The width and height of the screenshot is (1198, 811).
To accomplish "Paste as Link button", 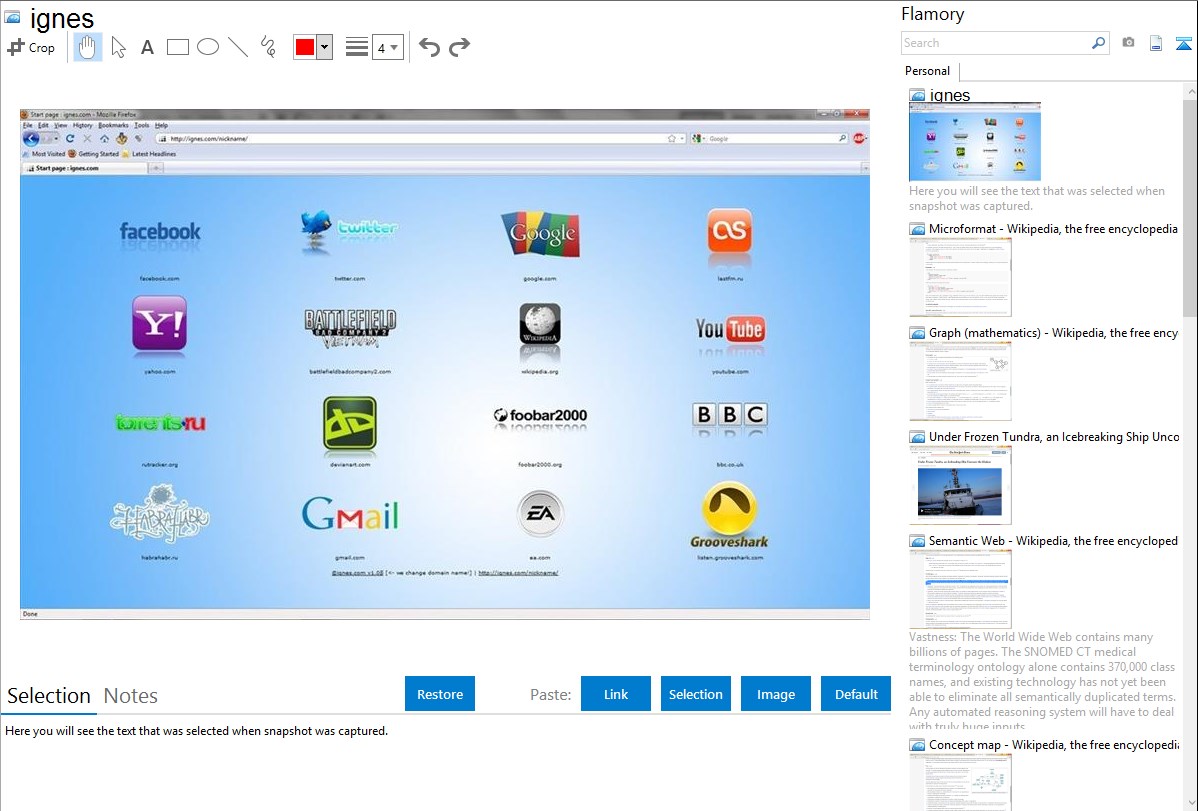I will coord(616,694).
